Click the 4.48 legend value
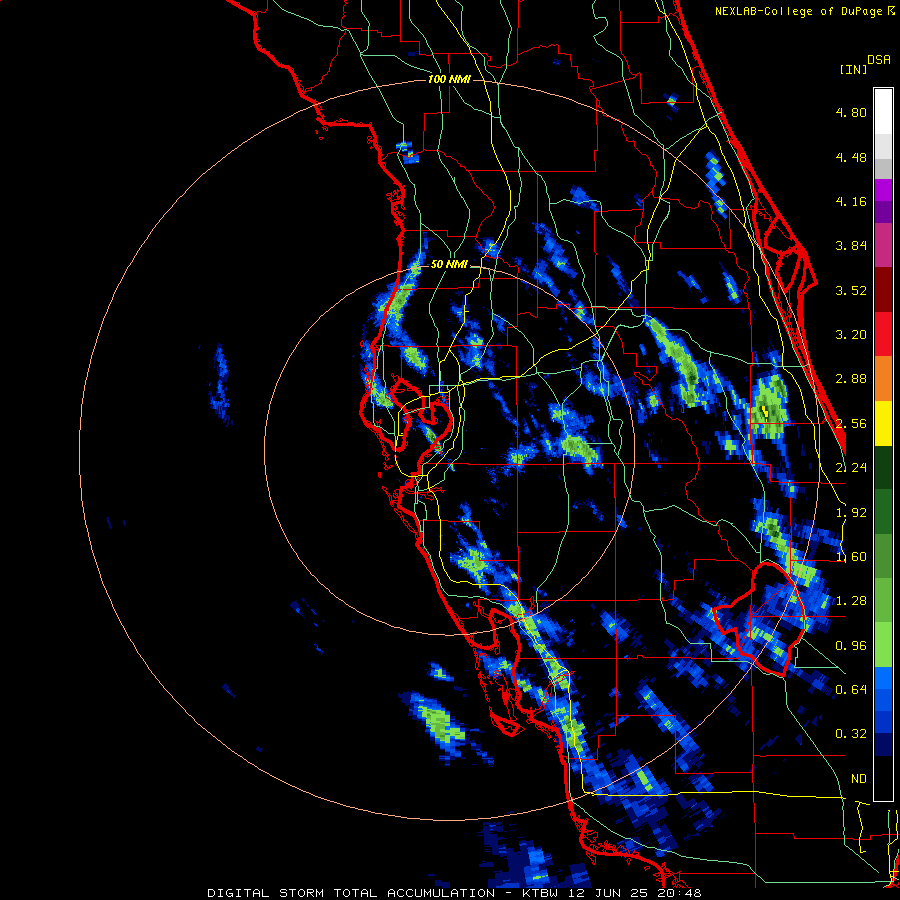Viewport: 900px width, 900px height. [851, 157]
